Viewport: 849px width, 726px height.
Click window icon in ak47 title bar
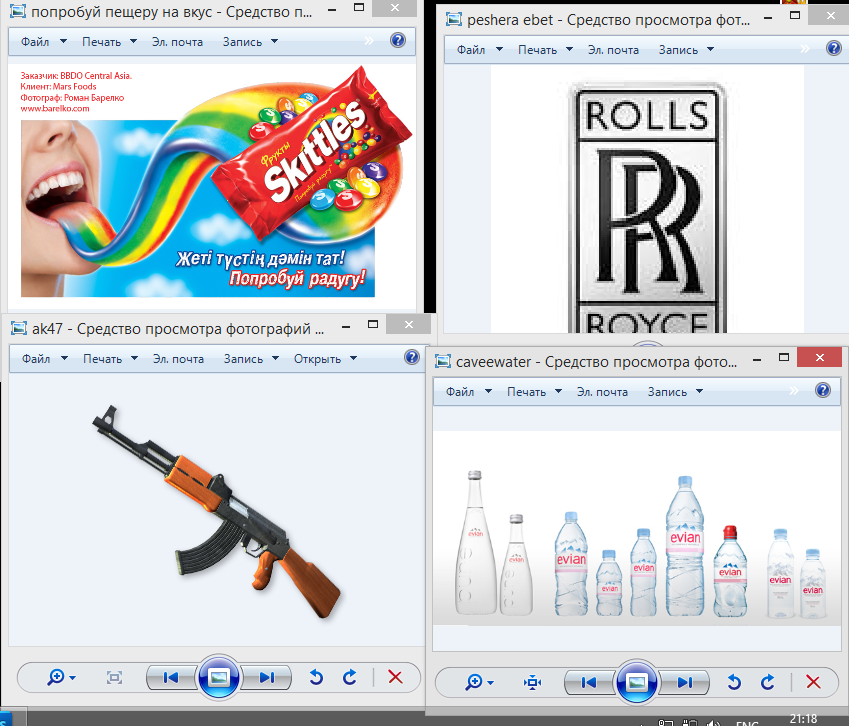(19, 328)
